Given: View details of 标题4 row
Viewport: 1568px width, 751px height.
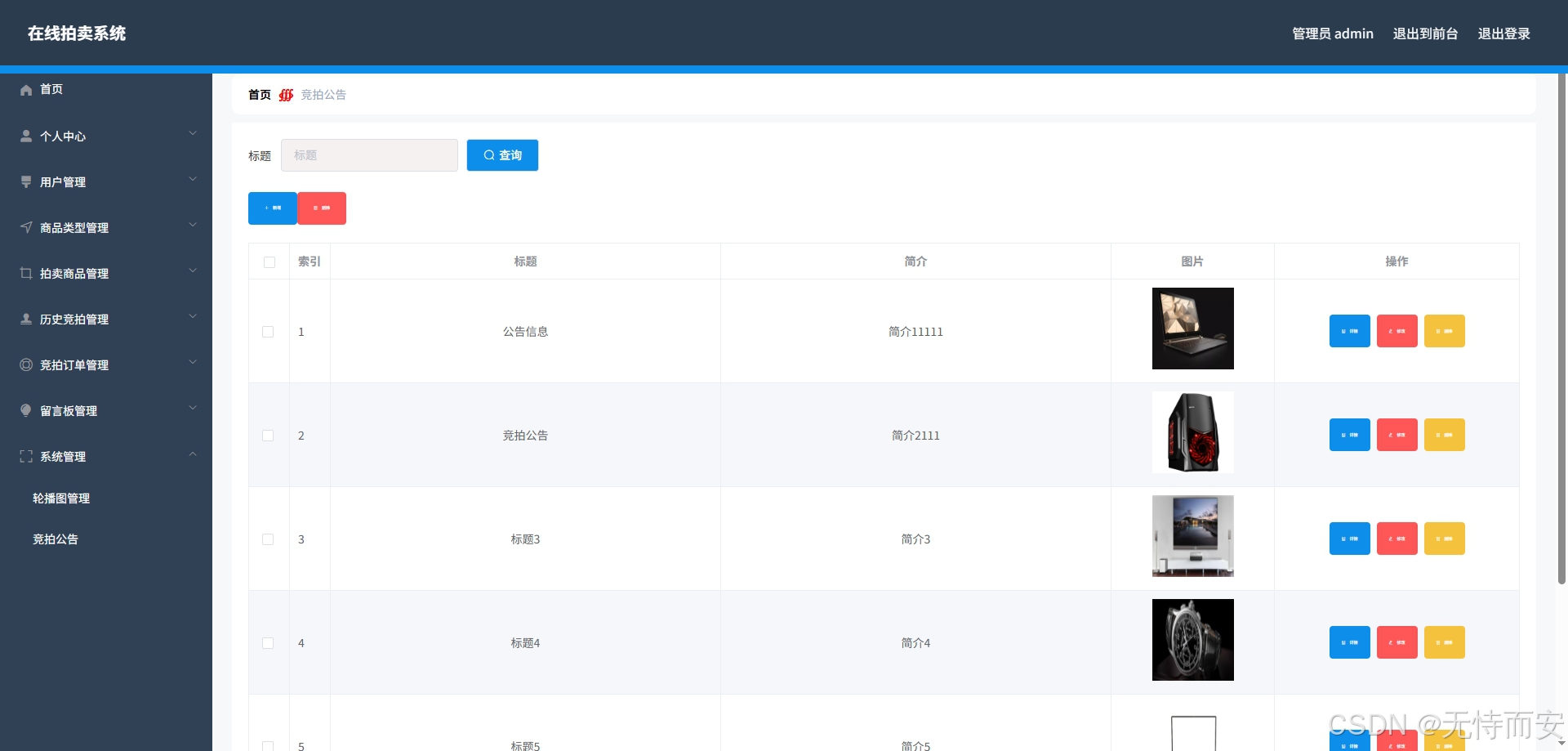Looking at the screenshot, I should (x=1350, y=642).
